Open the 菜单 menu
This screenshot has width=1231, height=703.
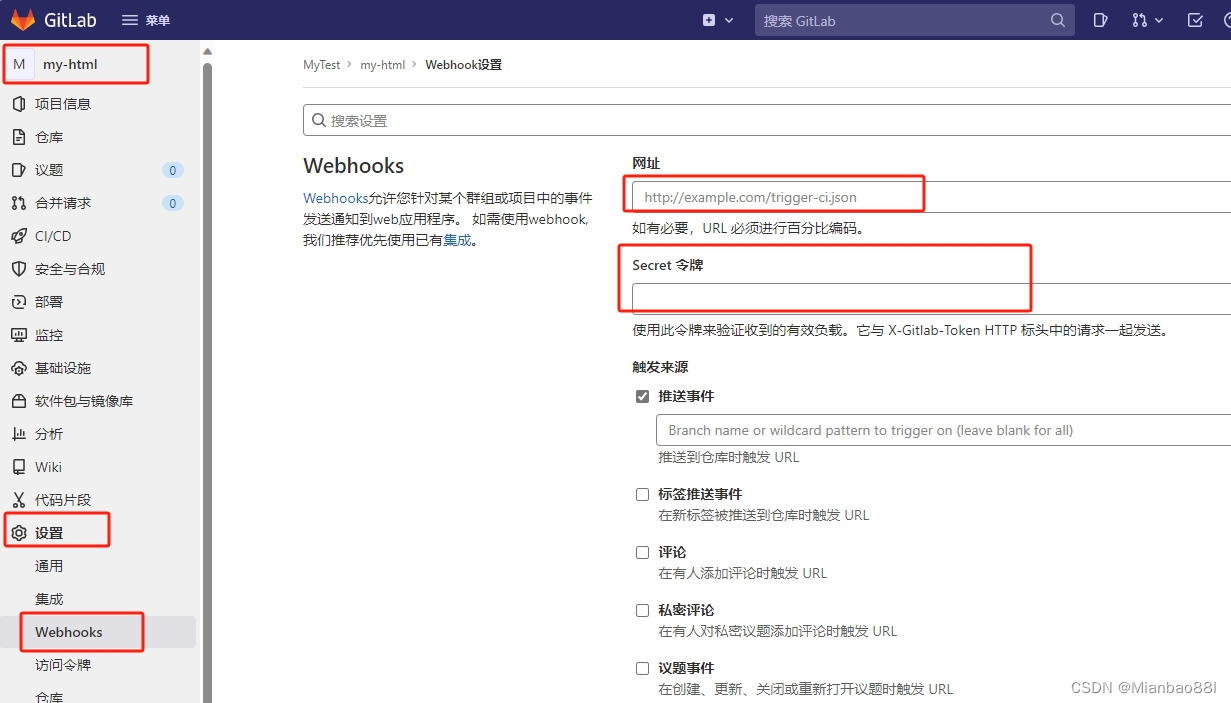(x=148, y=19)
